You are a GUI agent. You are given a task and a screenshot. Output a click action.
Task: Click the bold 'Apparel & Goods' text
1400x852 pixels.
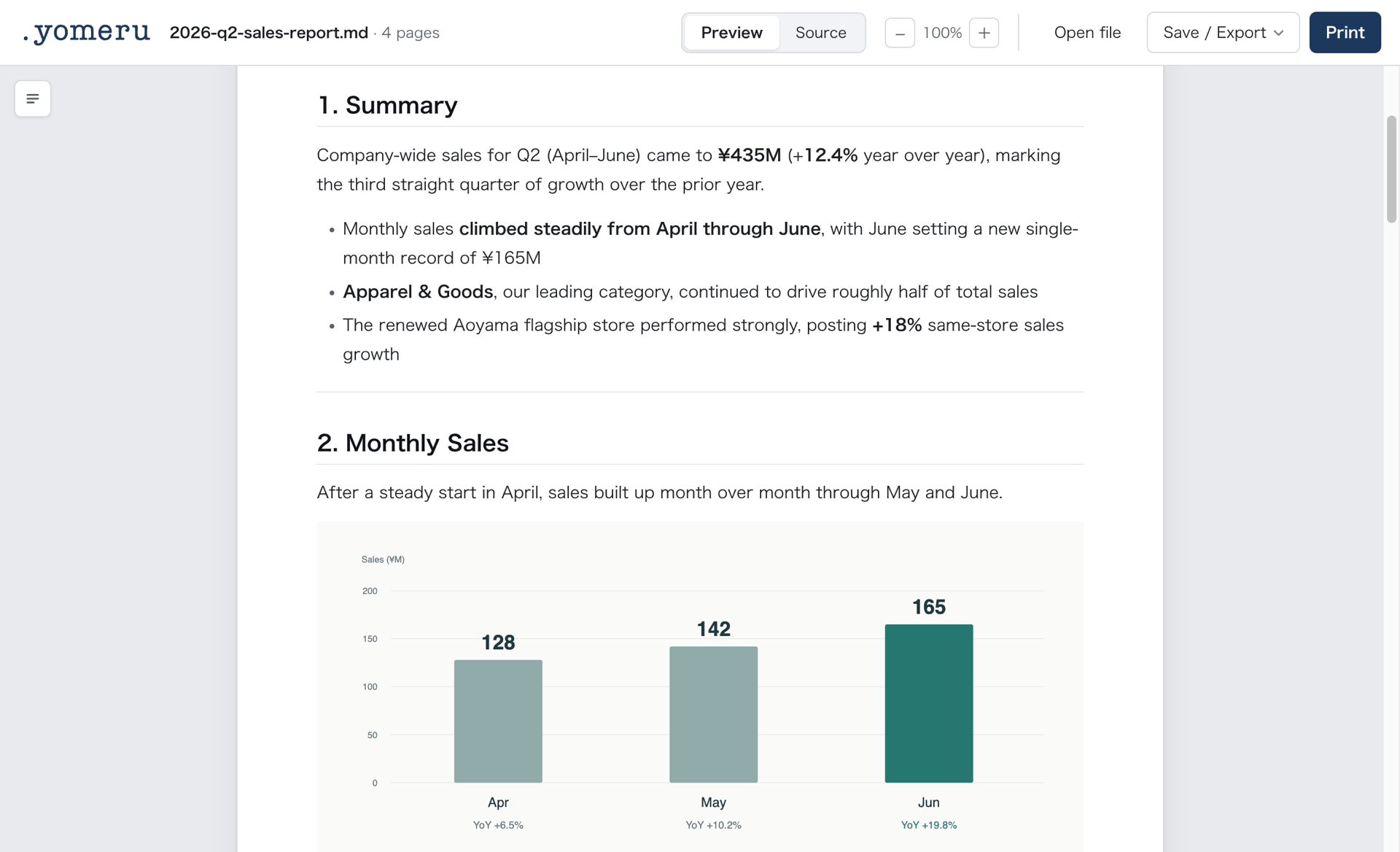(x=418, y=292)
